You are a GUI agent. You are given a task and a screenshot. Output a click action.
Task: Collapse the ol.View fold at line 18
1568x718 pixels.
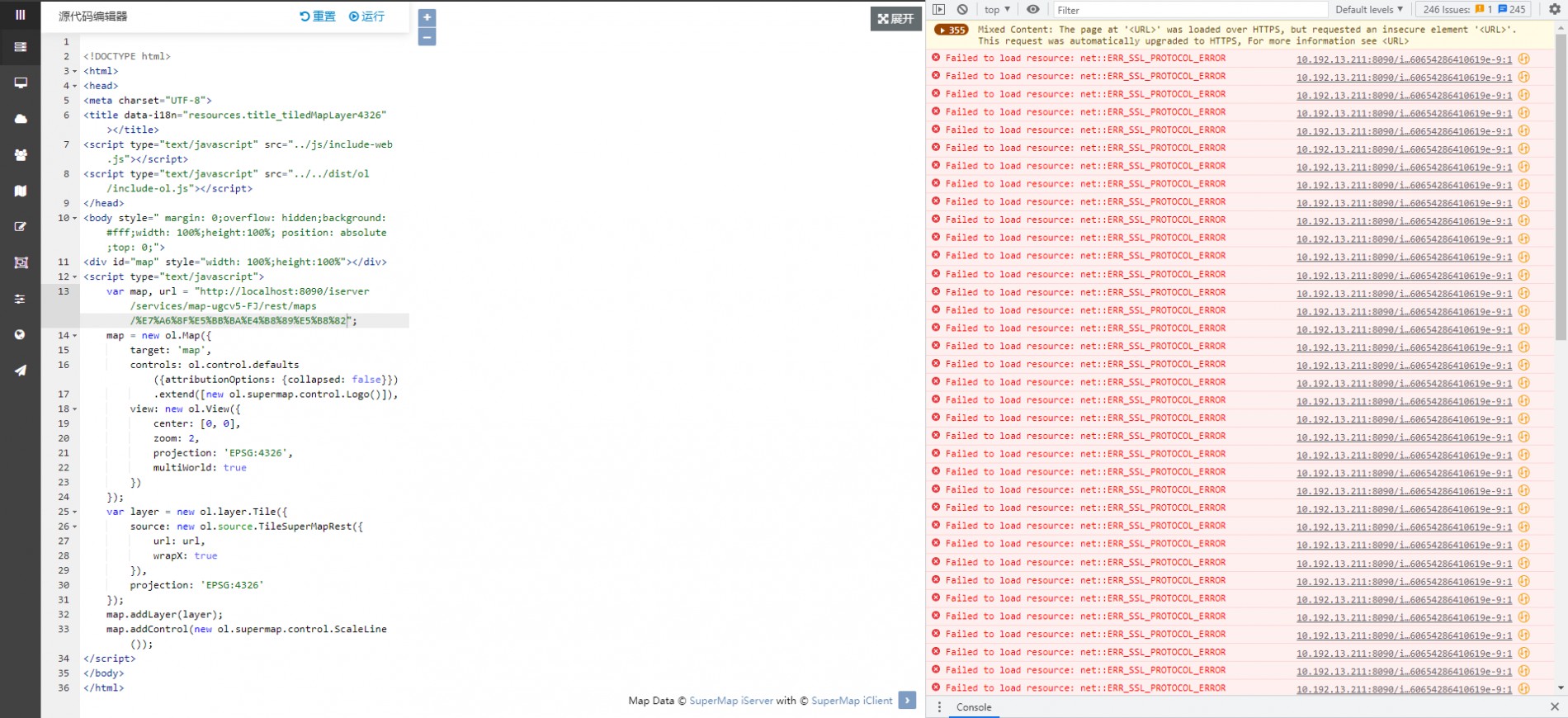tap(75, 409)
